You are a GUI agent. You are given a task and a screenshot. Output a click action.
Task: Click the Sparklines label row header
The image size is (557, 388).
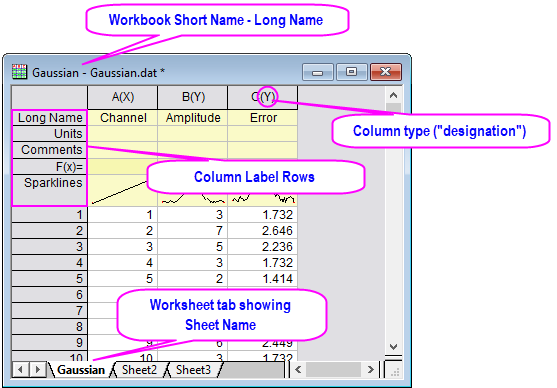coord(49,190)
